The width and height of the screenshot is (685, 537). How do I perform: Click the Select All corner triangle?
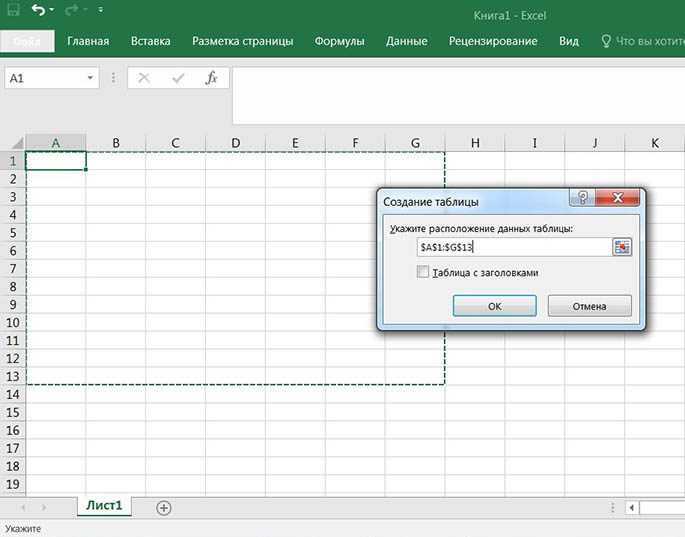[x=16, y=143]
